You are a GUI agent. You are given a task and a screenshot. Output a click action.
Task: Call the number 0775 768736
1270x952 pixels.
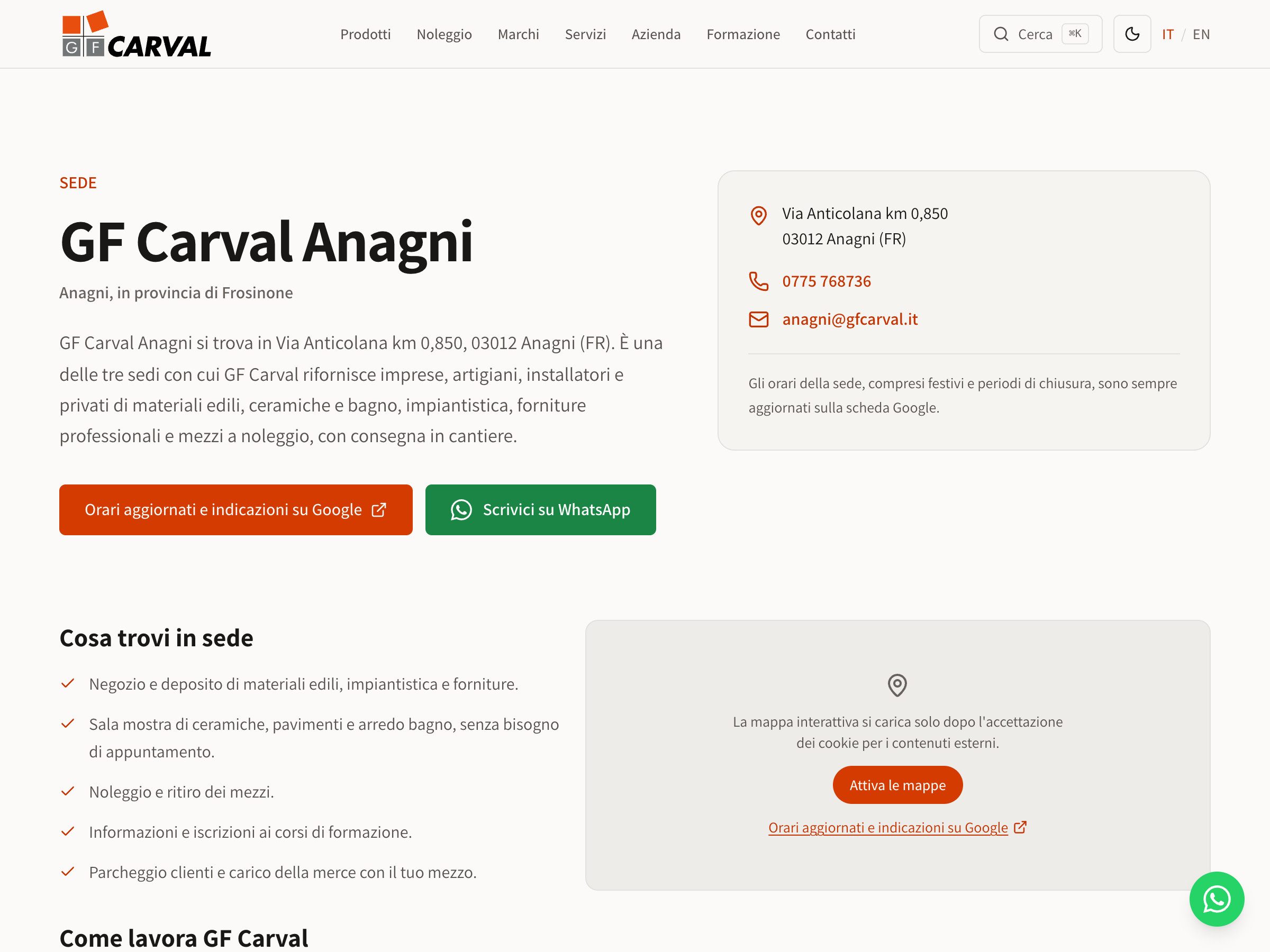825,281
